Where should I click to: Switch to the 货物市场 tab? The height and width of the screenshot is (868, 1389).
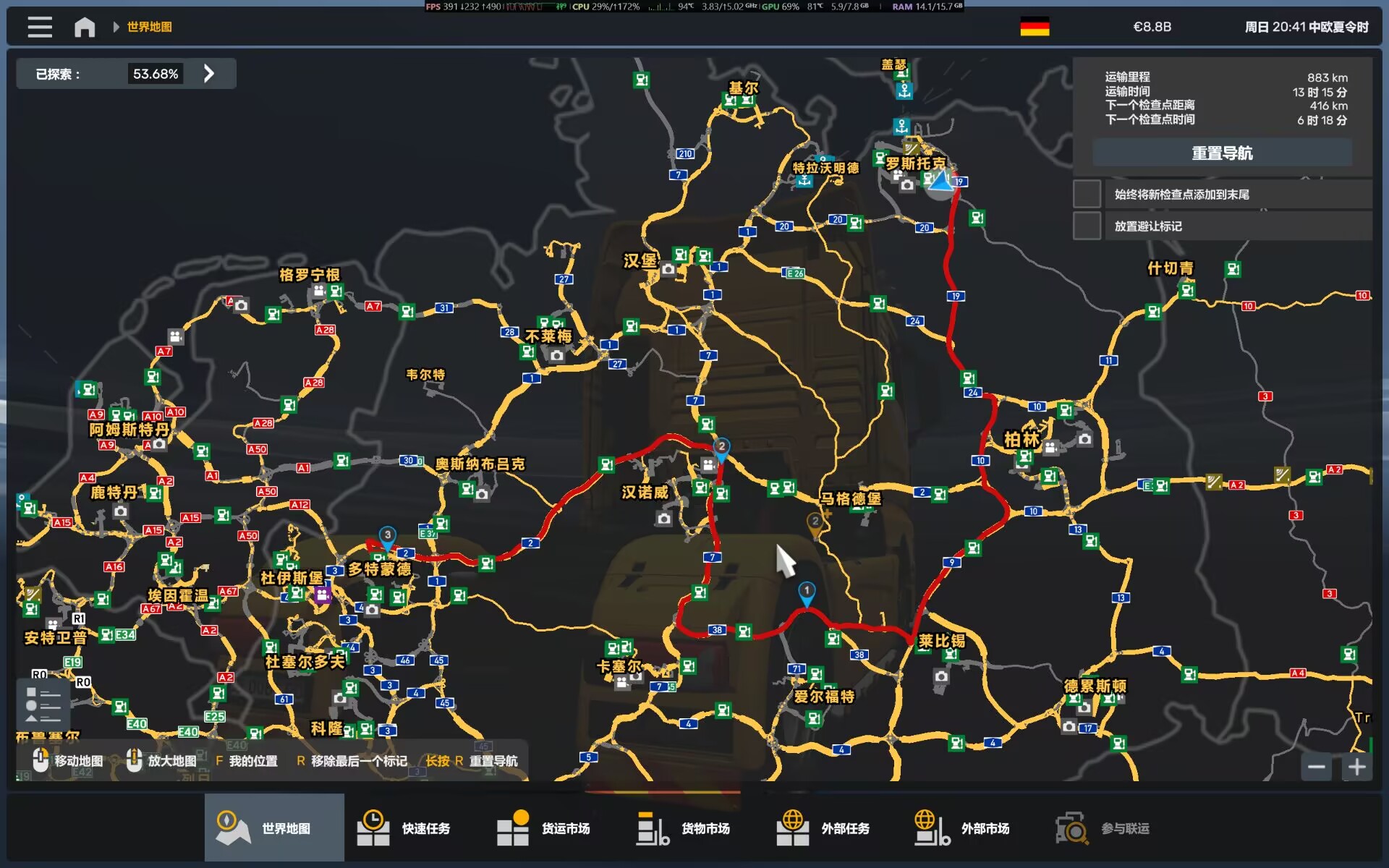[693, 828]
